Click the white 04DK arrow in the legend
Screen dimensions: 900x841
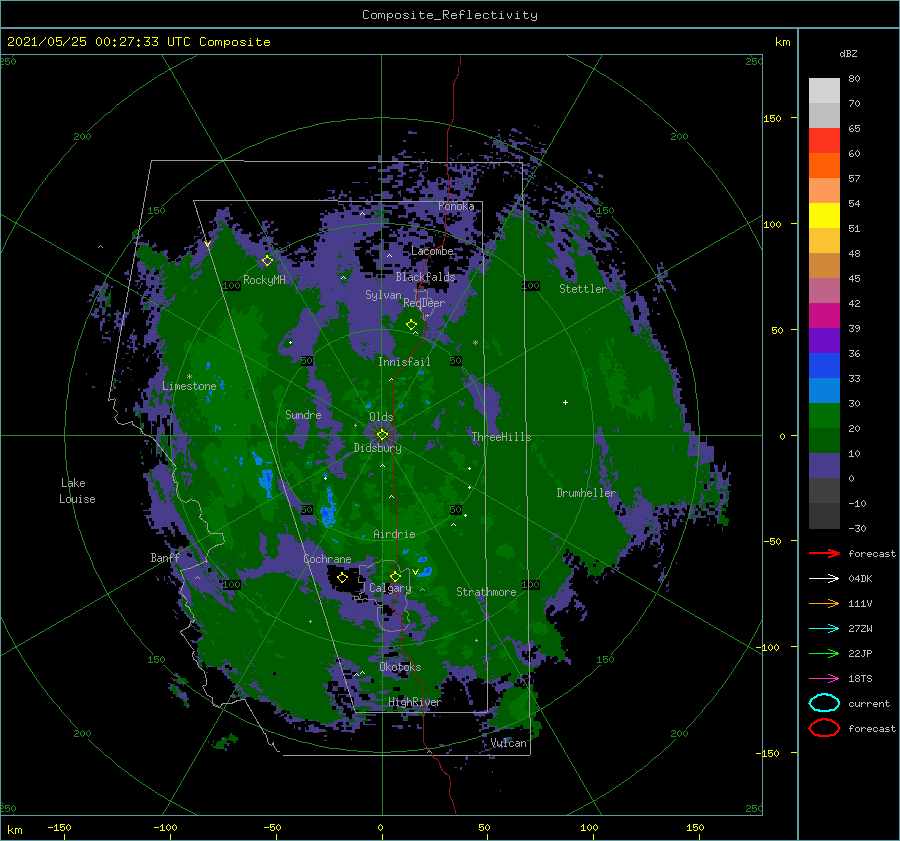click(x=824, y=579)
